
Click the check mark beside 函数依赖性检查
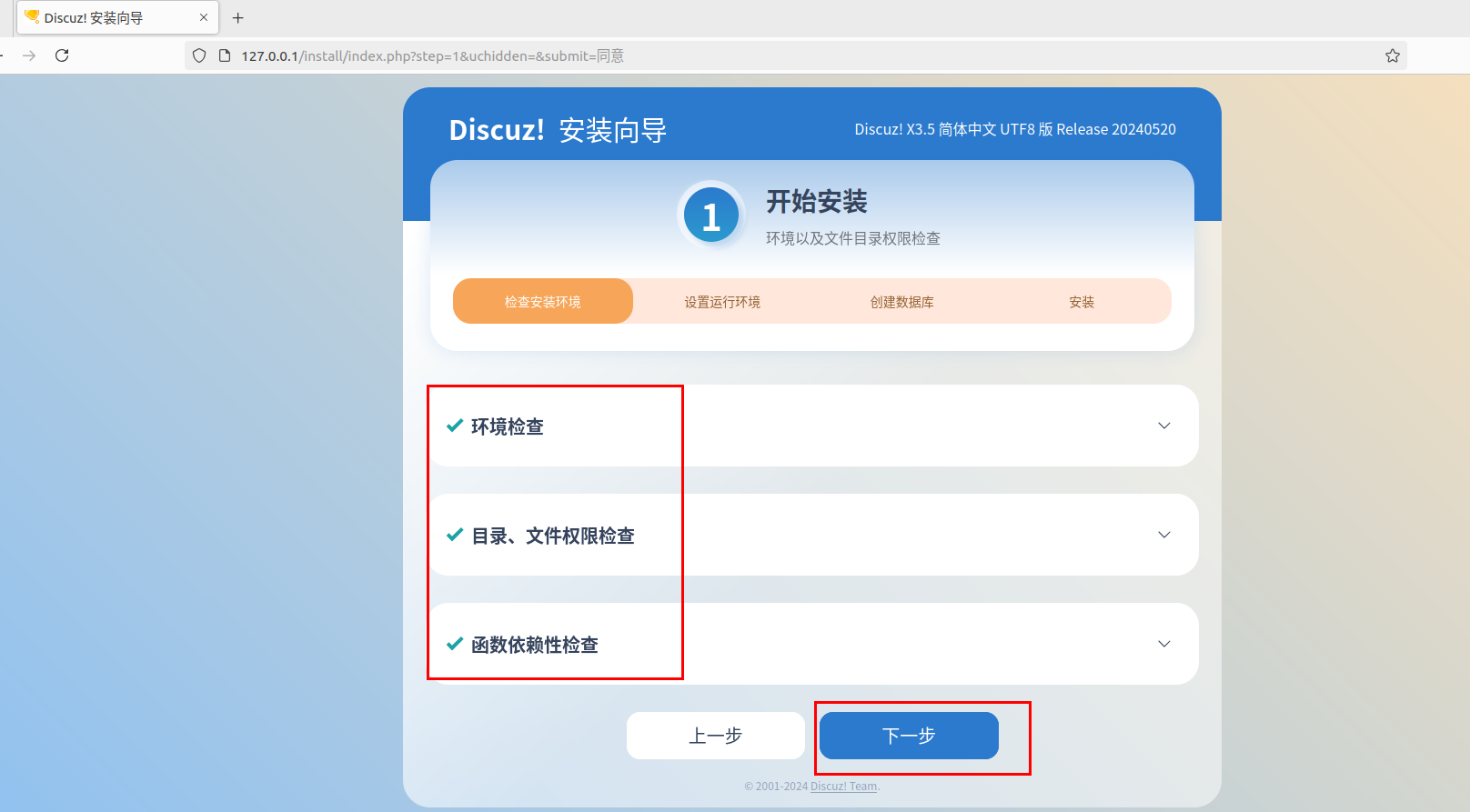pos(455,644)
